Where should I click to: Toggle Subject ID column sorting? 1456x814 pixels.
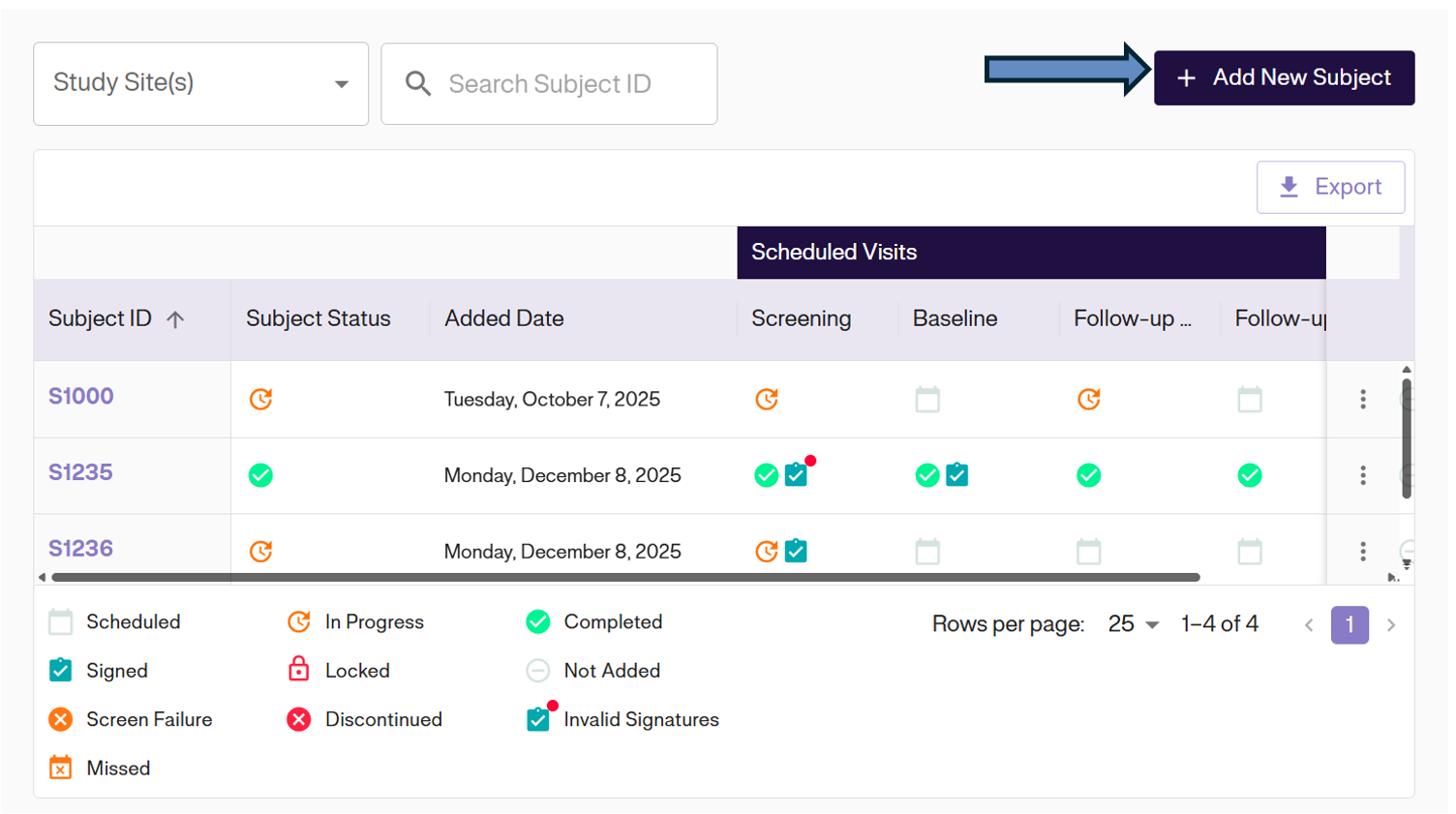coord(115,317)
